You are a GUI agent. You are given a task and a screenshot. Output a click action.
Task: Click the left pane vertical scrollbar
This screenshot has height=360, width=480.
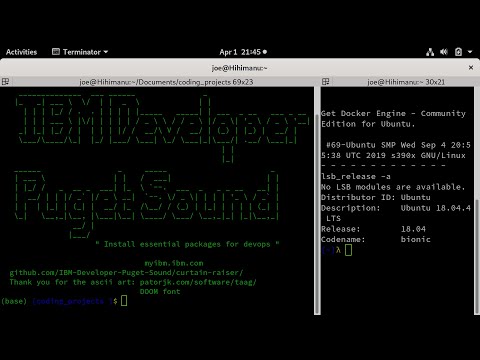click(317, 213)
